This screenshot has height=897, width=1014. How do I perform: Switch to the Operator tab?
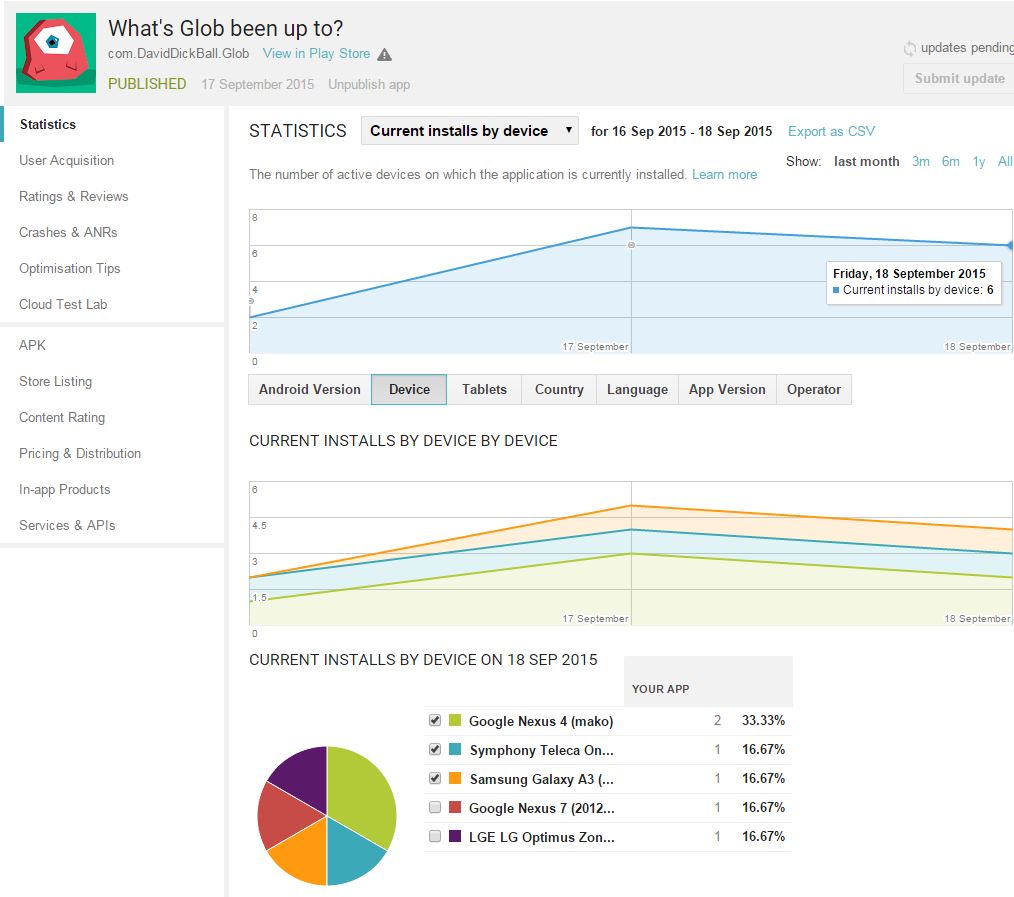(814, 389)
